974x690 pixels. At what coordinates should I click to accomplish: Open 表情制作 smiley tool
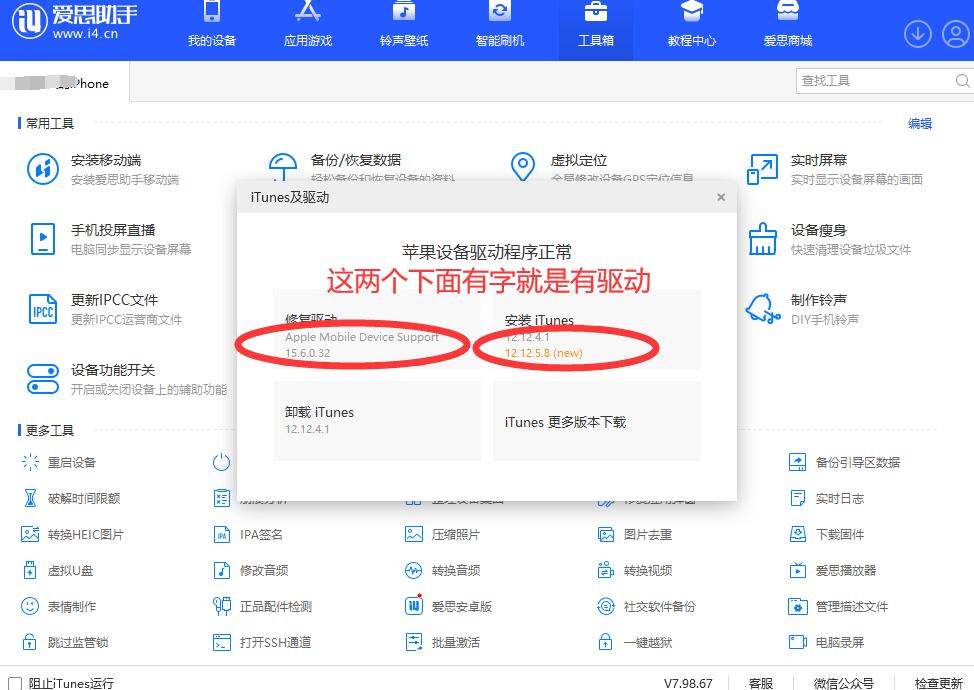tap(59, 606)
